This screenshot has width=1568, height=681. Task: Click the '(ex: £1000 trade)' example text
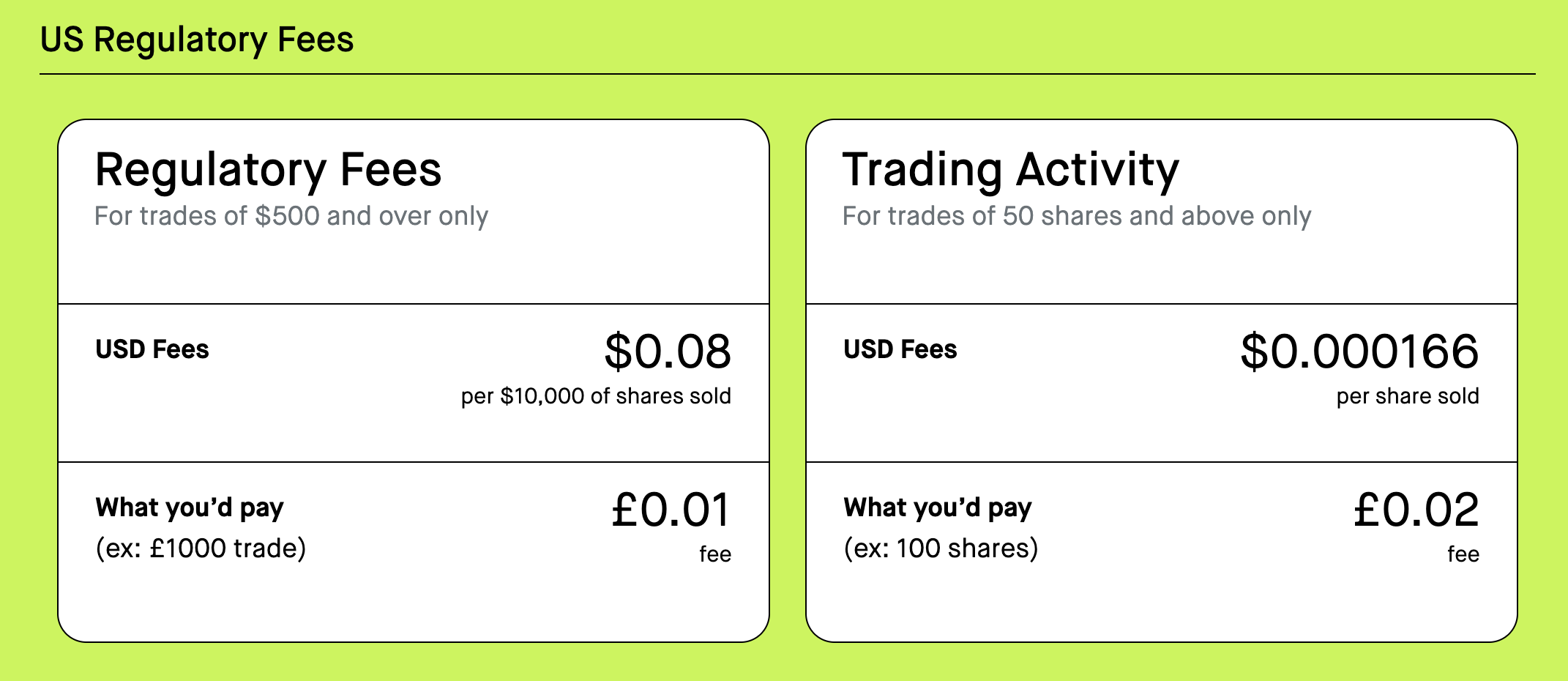(201, 548)
